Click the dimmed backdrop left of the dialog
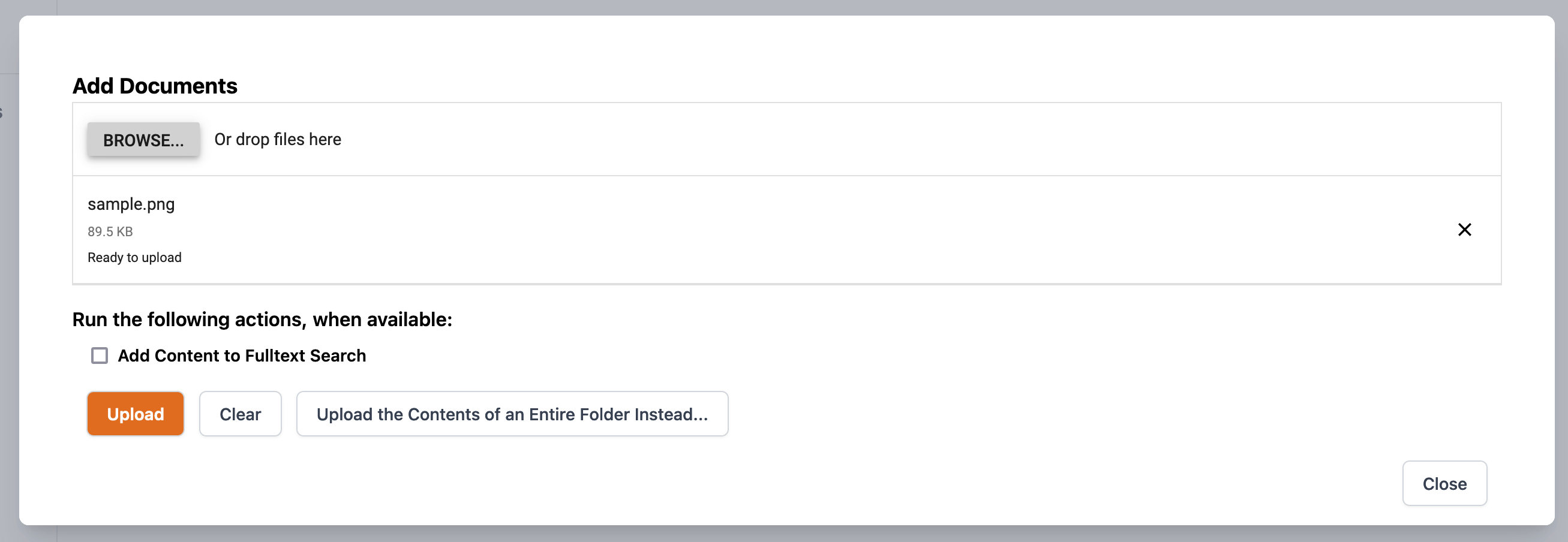 [9, 304]
